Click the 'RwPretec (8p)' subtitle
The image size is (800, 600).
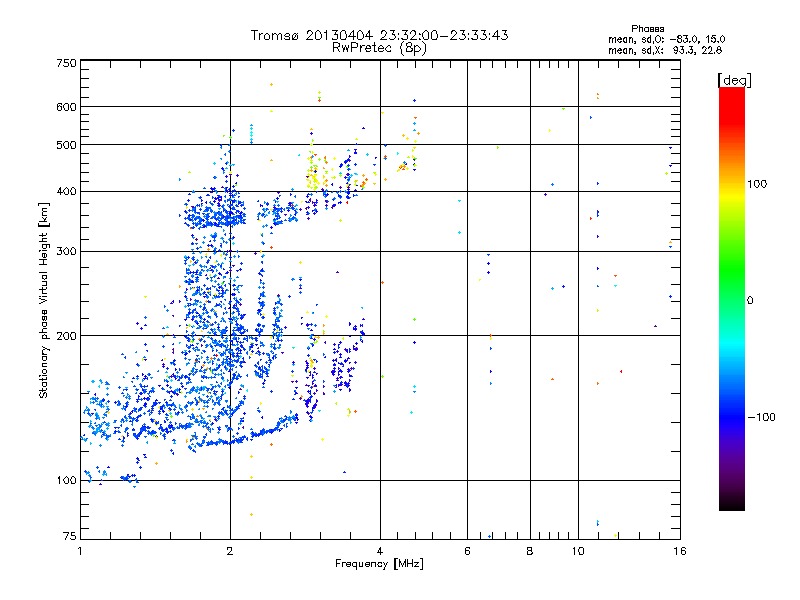379,48
